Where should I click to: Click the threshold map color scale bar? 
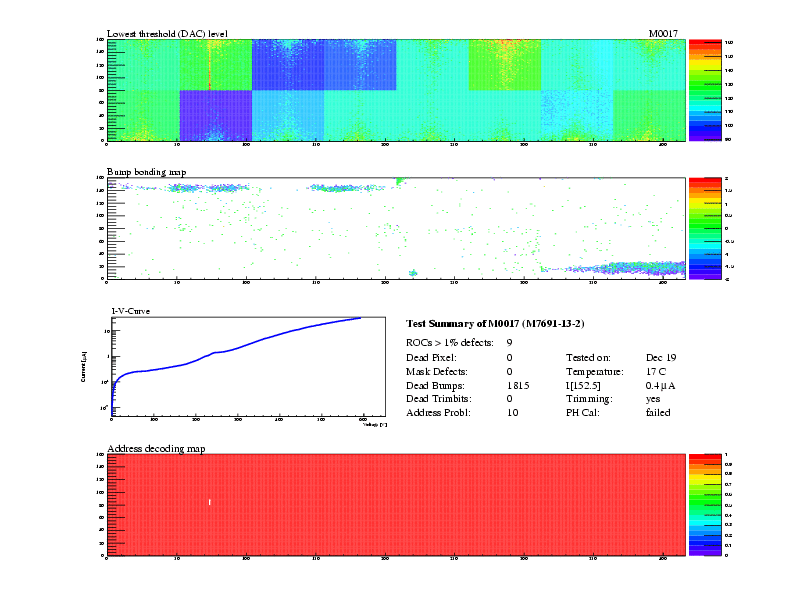[x=705, y=90]
